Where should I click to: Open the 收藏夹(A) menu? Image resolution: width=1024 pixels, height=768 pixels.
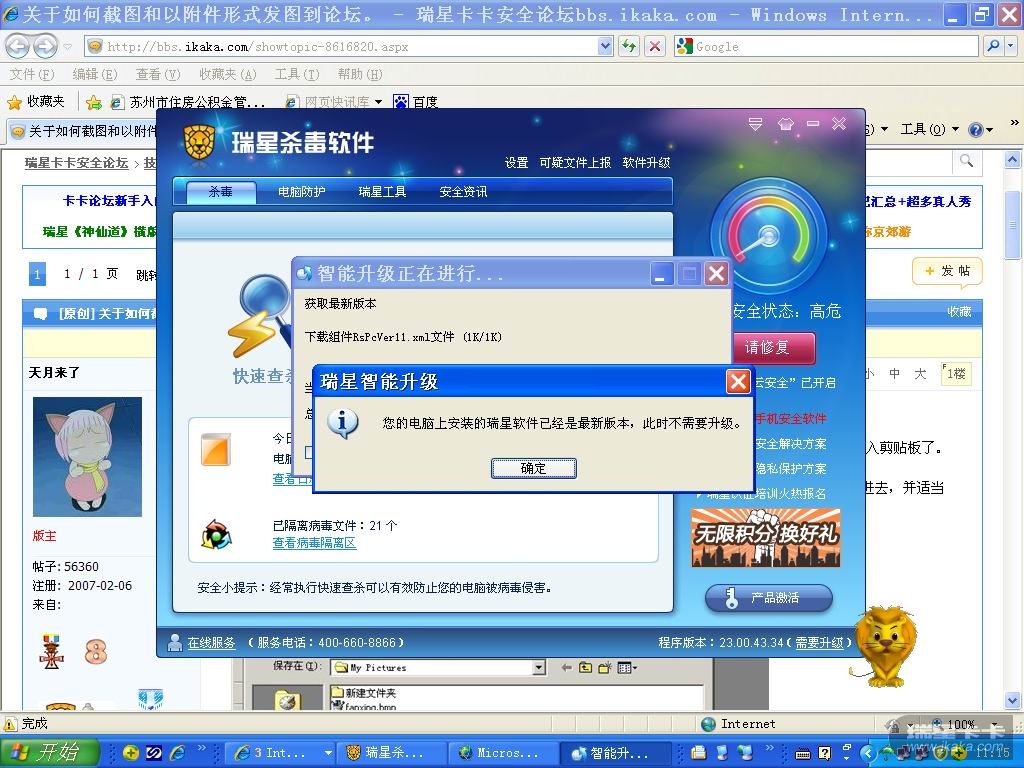(x=227, y=74)
